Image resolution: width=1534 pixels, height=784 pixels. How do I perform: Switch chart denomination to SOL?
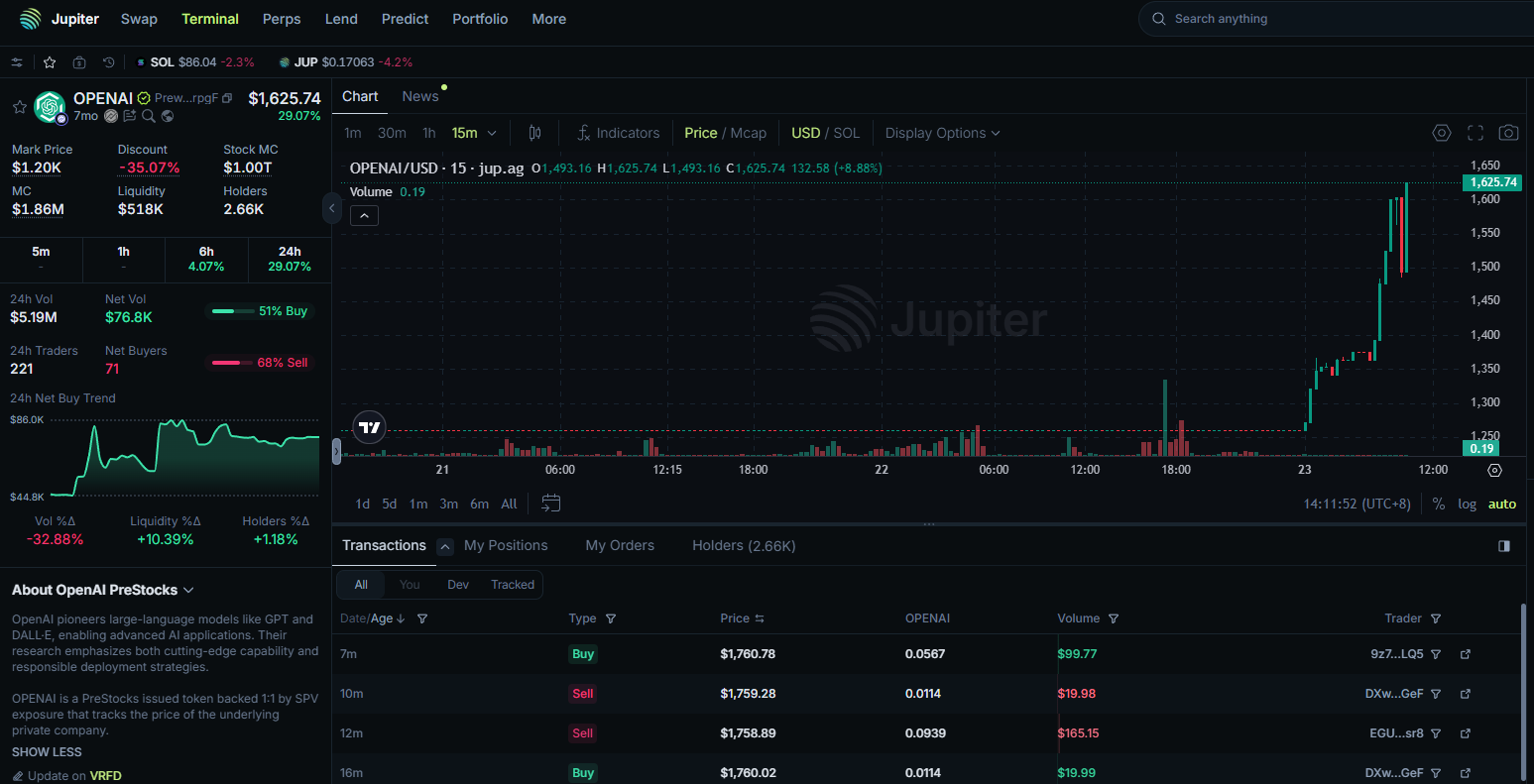point(846,133)
